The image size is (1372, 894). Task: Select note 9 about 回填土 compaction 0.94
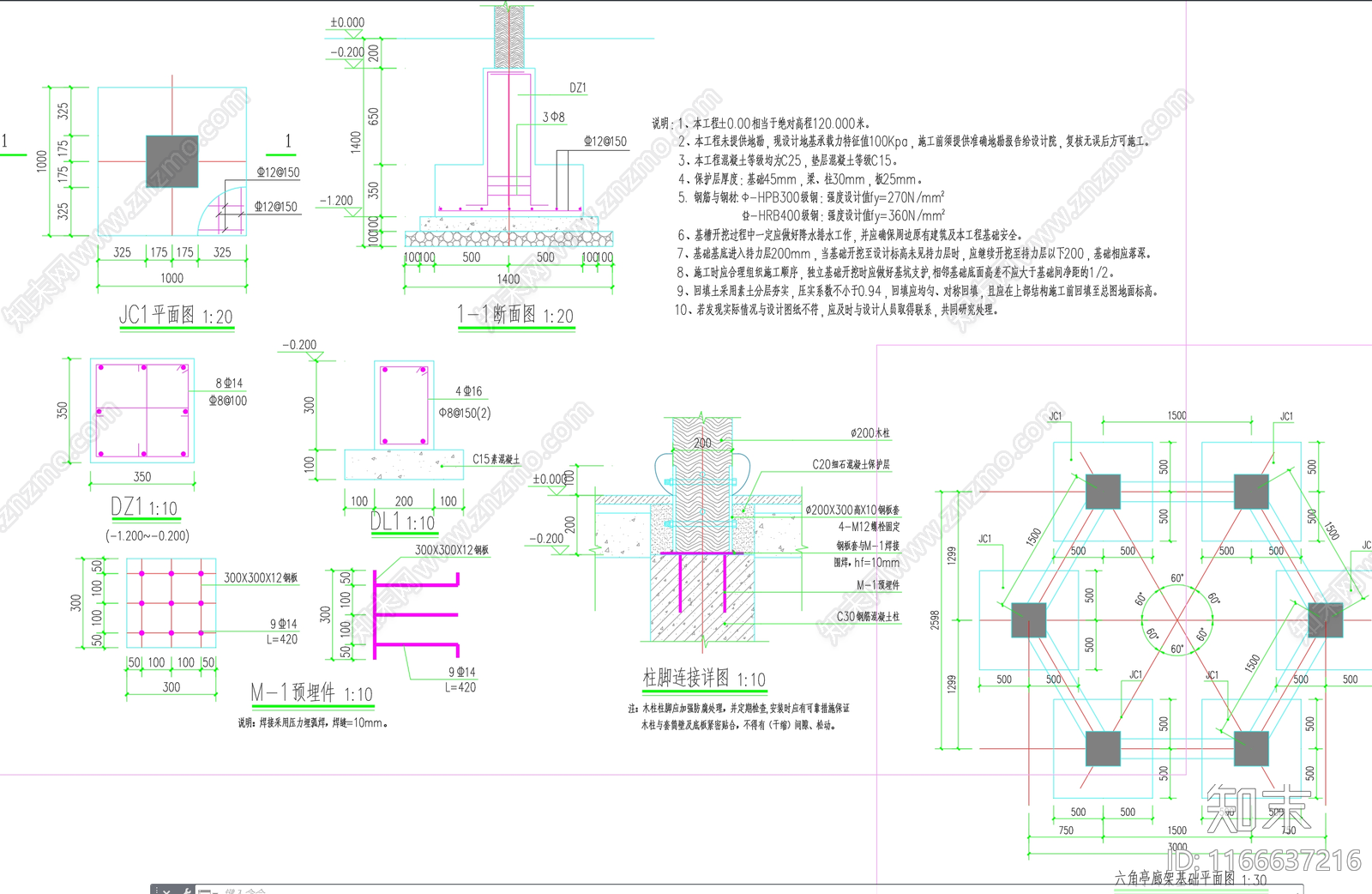tap(918, 291)
